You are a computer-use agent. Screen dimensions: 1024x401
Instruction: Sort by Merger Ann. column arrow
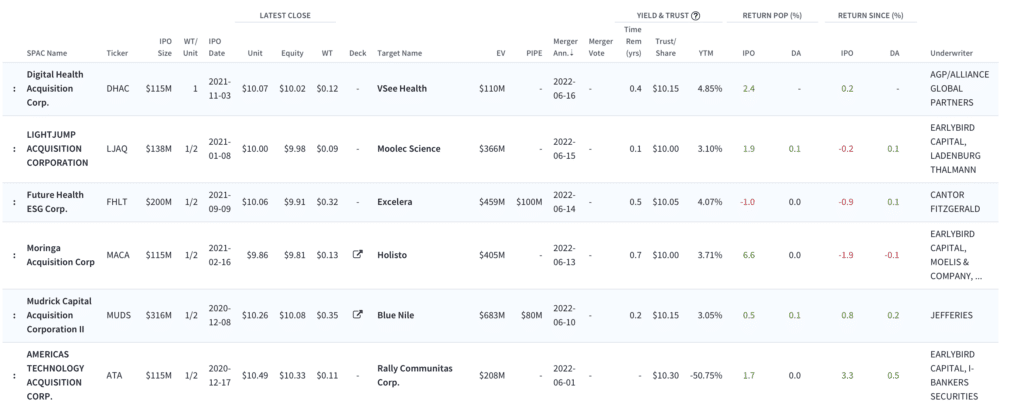pos(573,54)
